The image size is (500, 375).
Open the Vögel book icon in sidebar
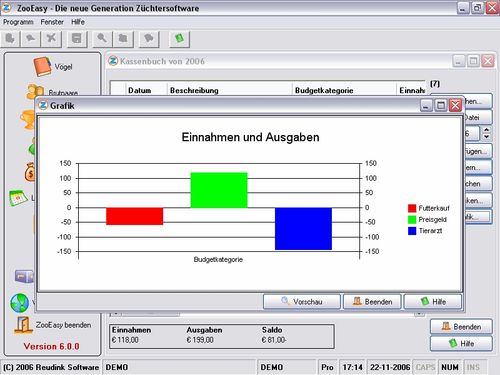point(42,67)
